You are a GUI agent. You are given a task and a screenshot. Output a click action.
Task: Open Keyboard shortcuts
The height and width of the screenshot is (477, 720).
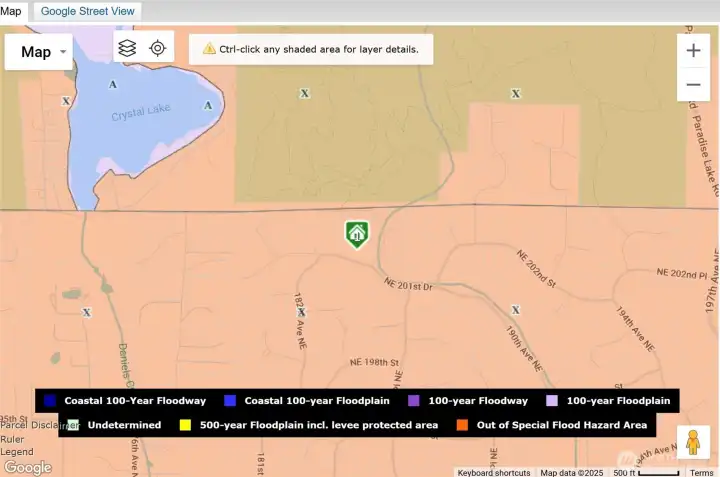tap(494, 472)
